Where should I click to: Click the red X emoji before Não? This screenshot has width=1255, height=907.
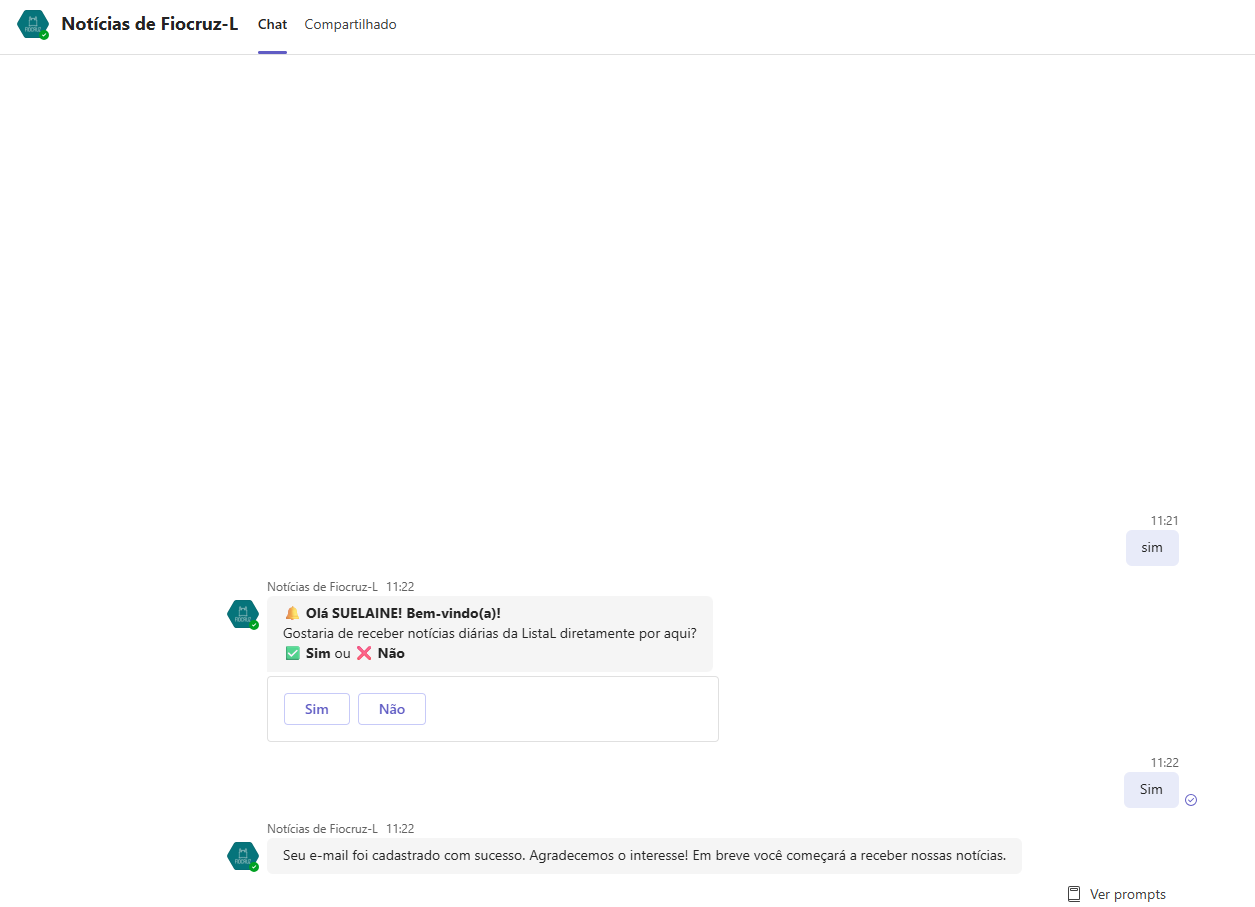click(x=364, y=653)
